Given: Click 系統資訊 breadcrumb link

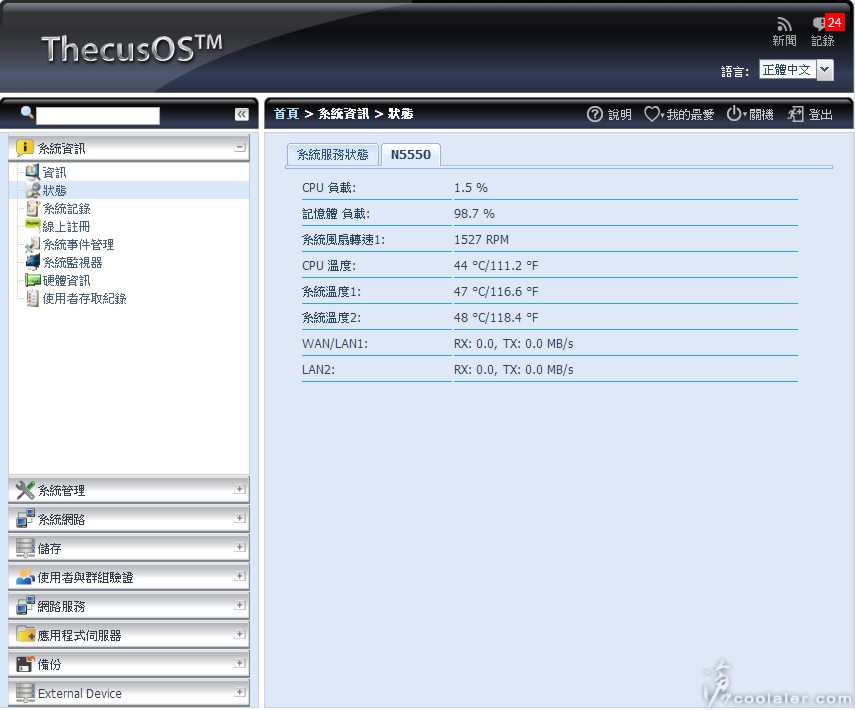Looking at the screenshot, I should pos(344,114).
